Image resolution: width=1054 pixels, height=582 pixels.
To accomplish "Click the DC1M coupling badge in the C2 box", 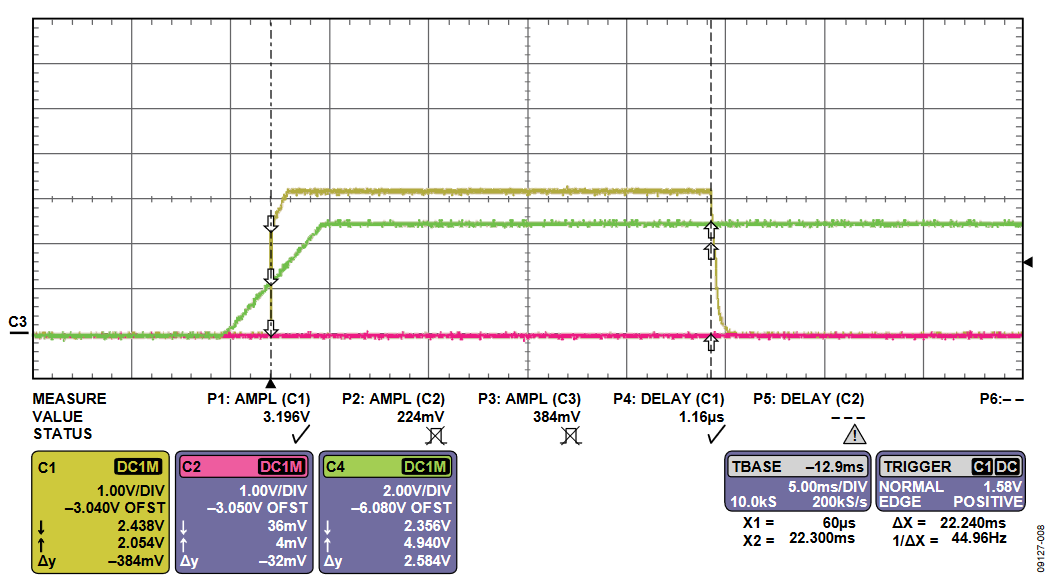I will pos(284,466).
